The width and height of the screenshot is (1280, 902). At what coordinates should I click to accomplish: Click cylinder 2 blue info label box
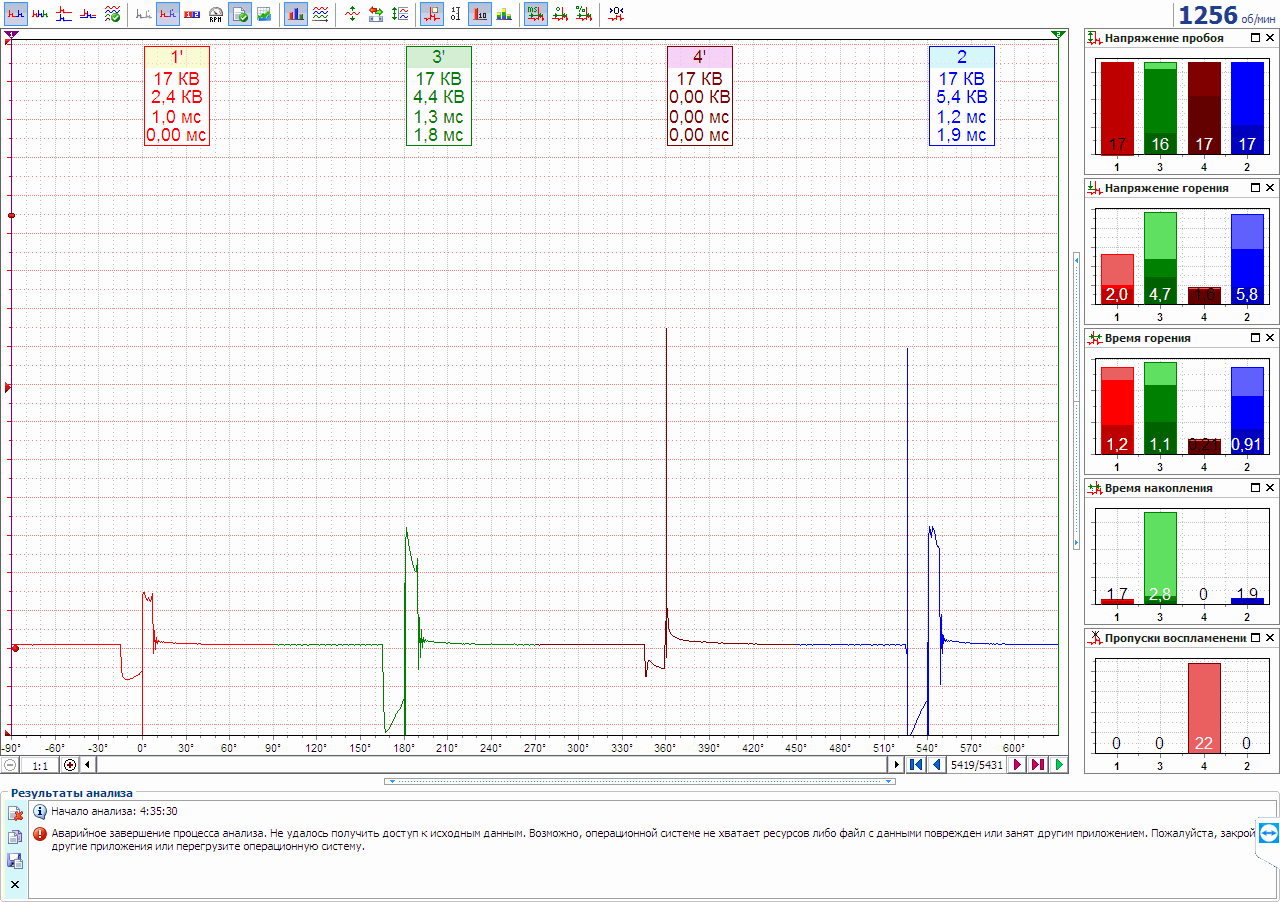962,96
